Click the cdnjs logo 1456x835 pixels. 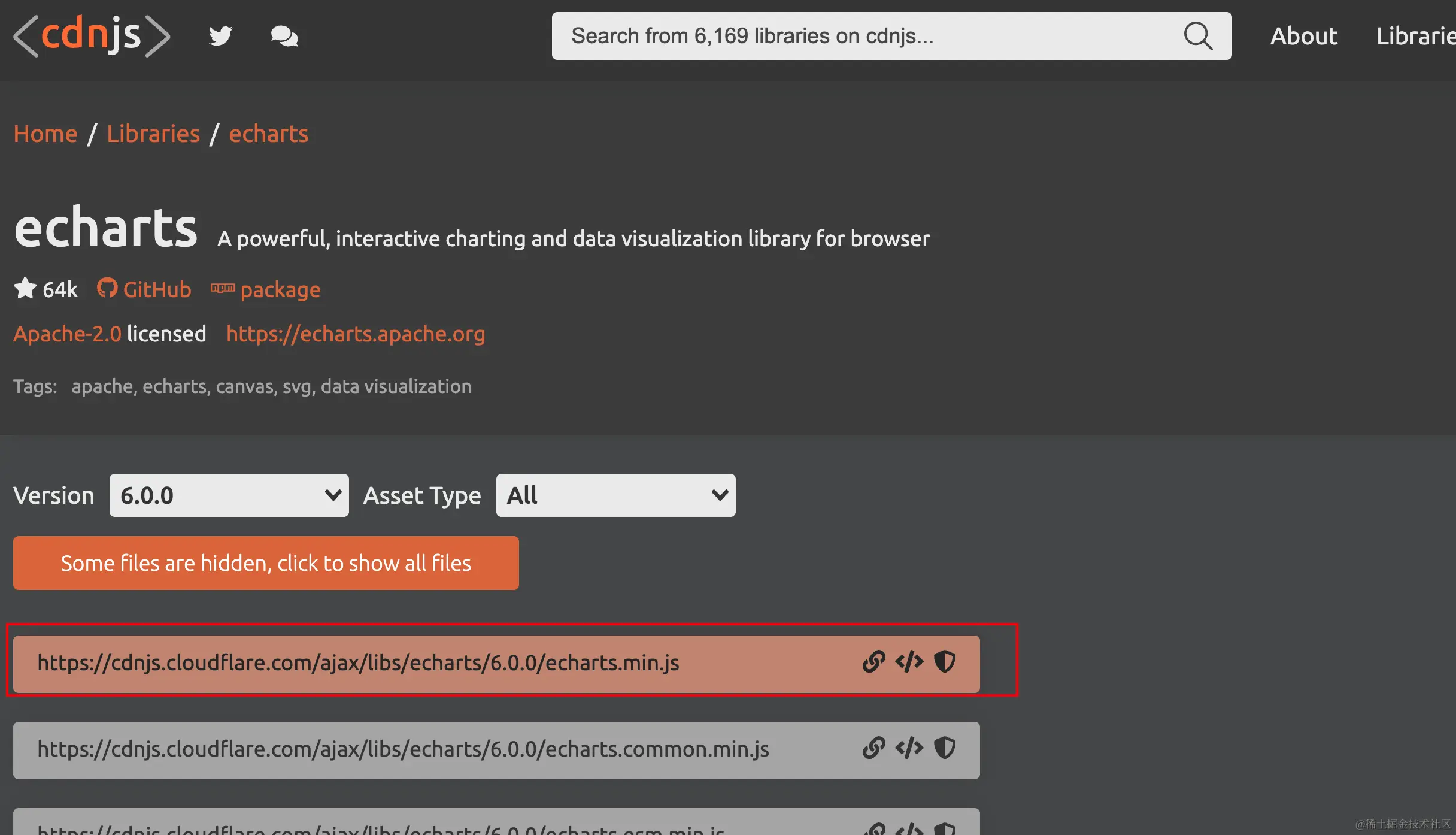[92, 36]
